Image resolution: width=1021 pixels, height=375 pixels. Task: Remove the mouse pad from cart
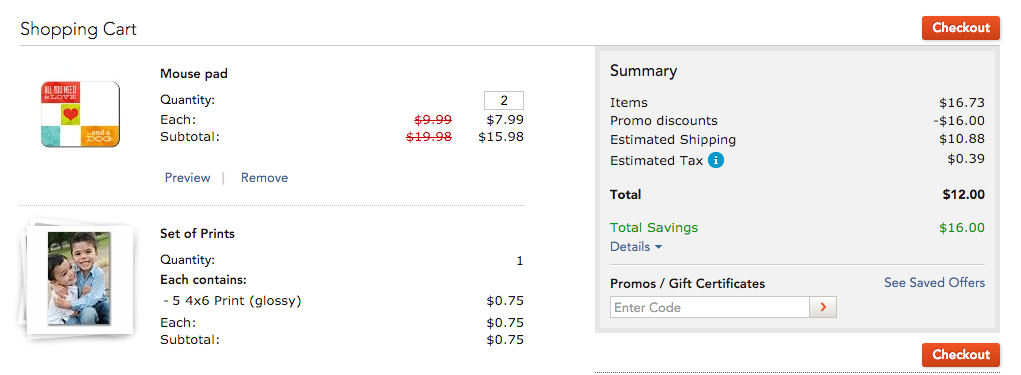click(264, 178)
